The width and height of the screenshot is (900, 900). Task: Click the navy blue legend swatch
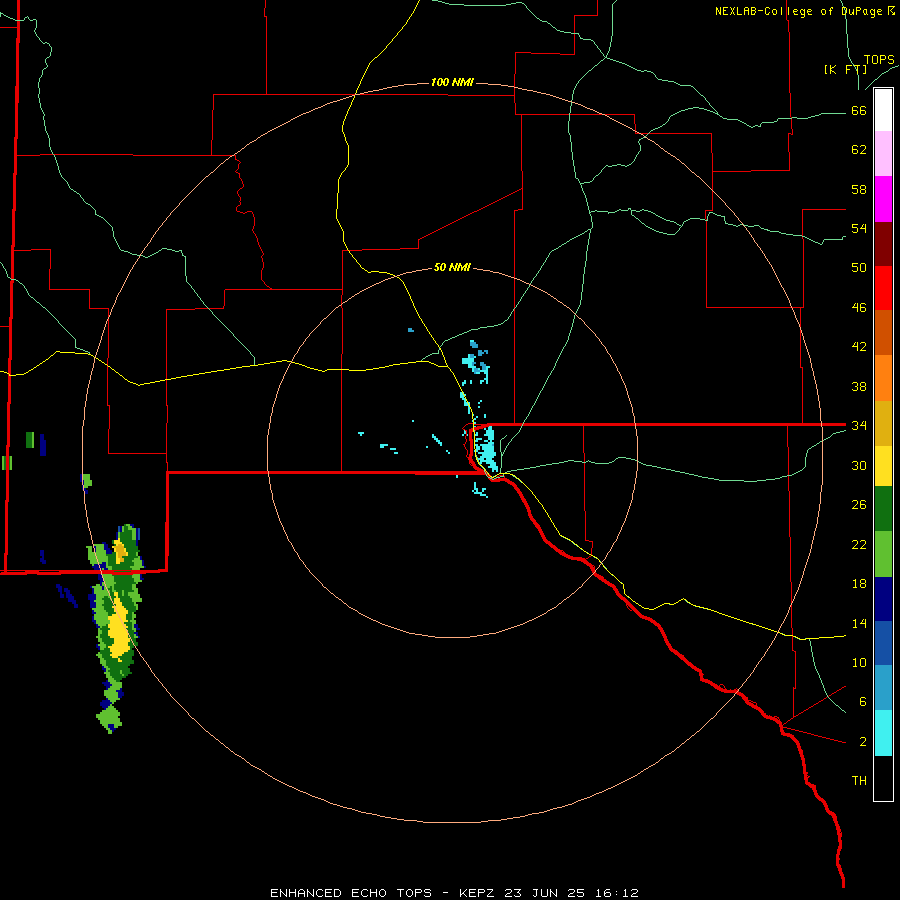tap(883, 599)
